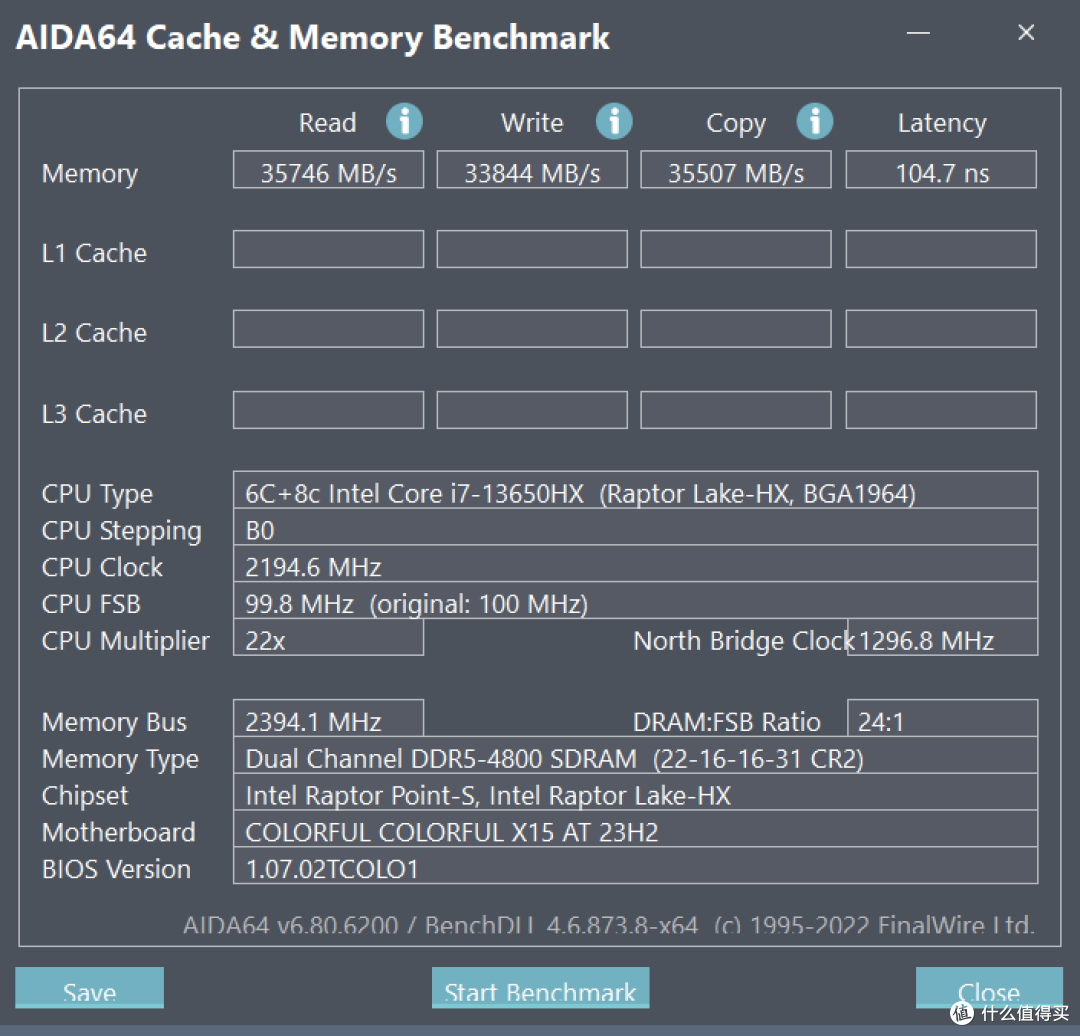Select the Memory Copy value field
Screen dimensions: 1080x1036
point(736,169)
